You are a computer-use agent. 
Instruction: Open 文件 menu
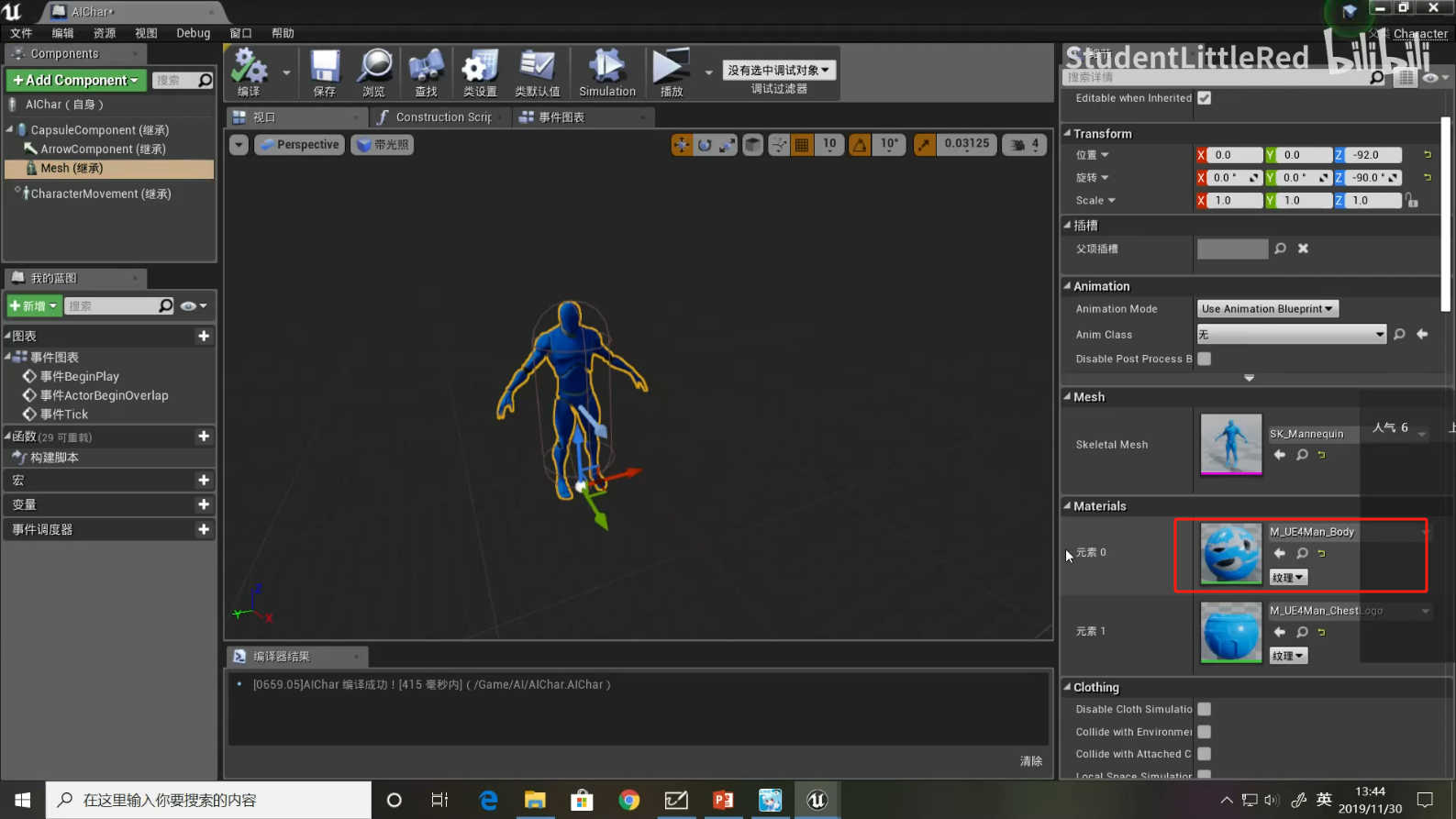point(21,33)
